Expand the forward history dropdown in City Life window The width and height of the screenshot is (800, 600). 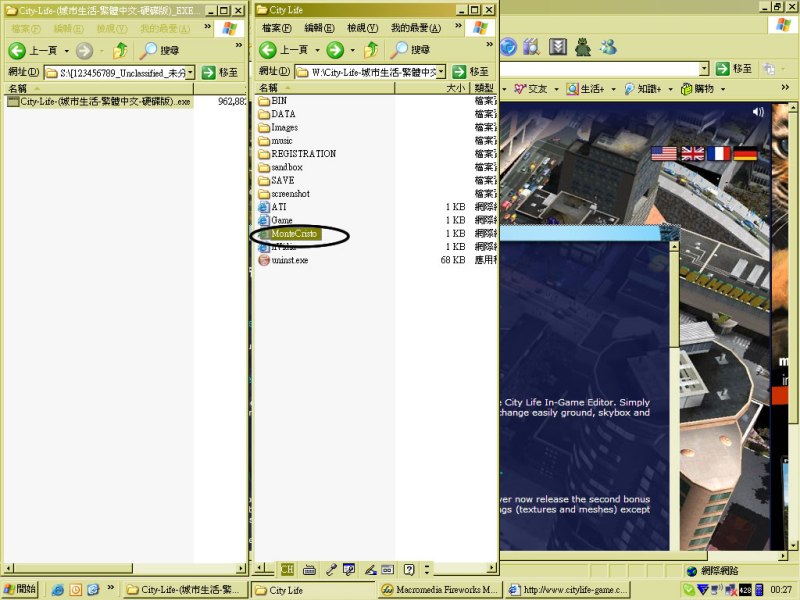click(x=352, y=50)
